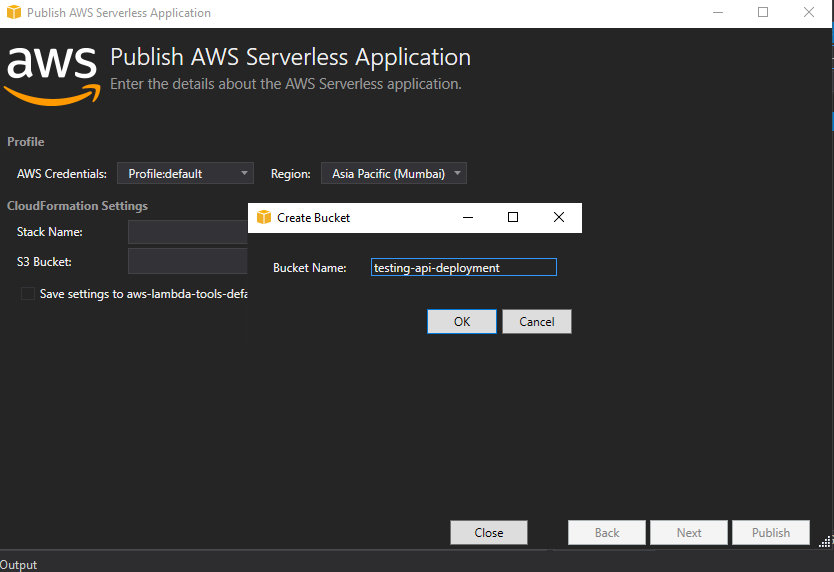Focus the S3 Bucket input field

click(x=188, y=261)
